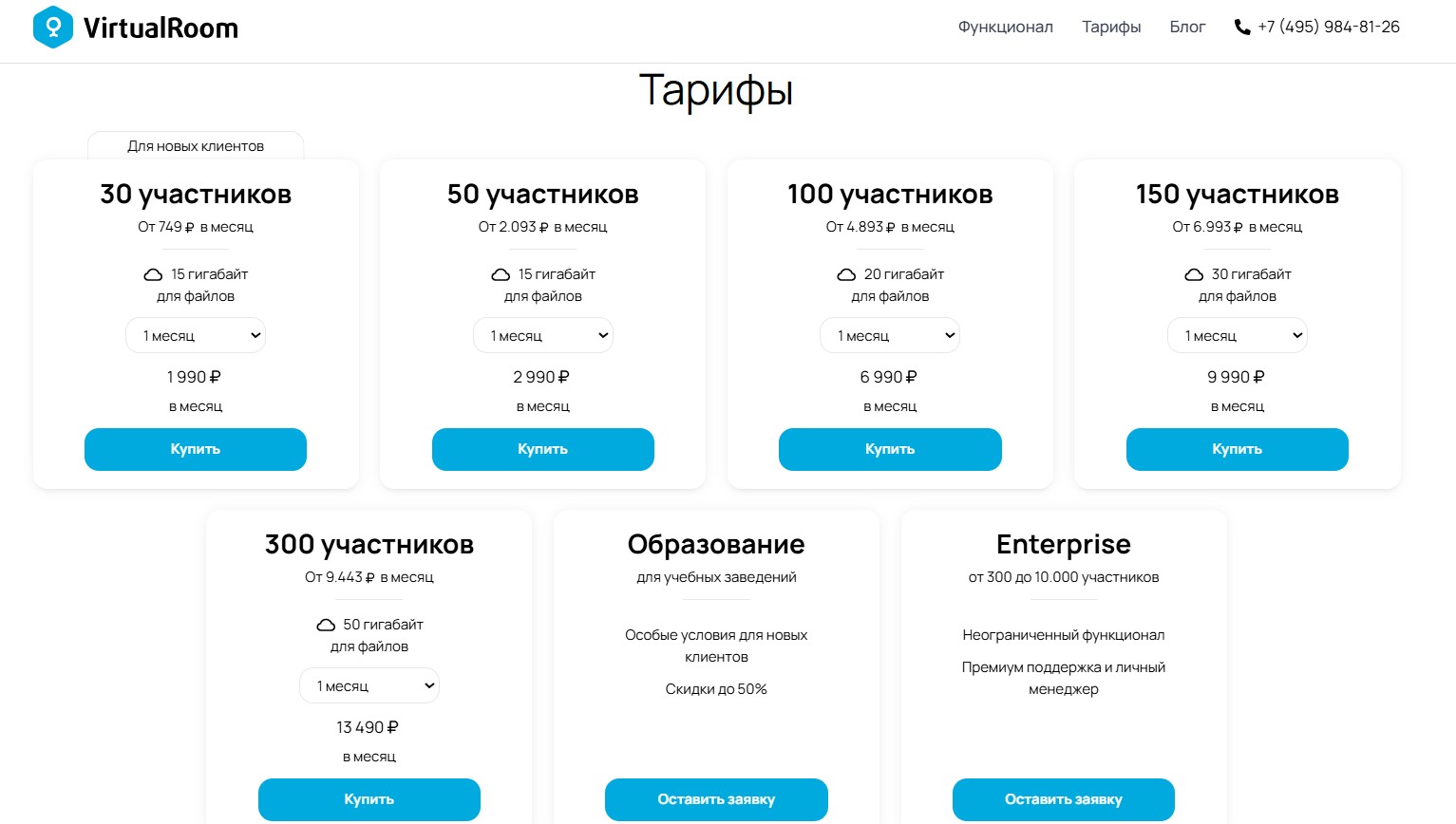Viewport: 1456px width, 824px height.
Task: Click cloud icon in 150 участников card
Action: click(1194, 274)
